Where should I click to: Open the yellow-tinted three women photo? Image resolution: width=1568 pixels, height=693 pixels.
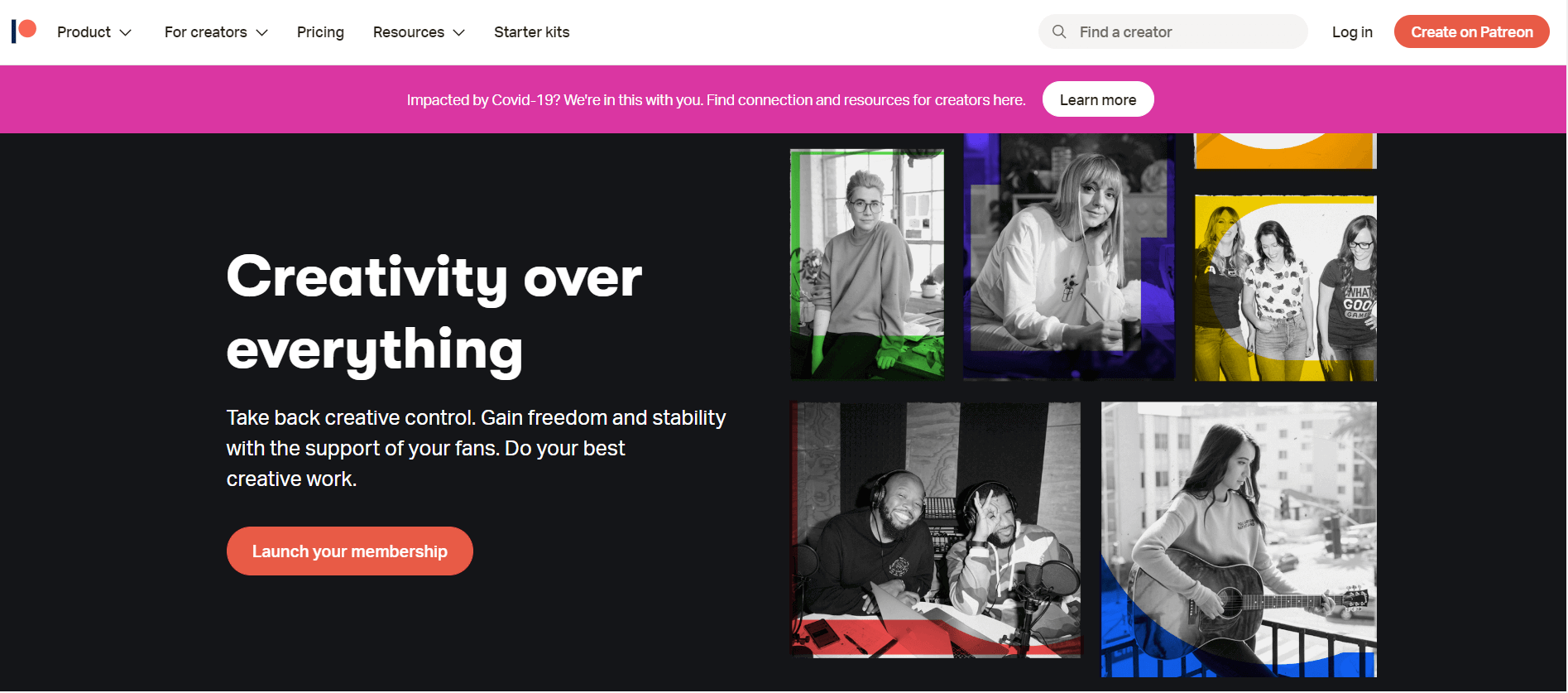[1286, 288]
